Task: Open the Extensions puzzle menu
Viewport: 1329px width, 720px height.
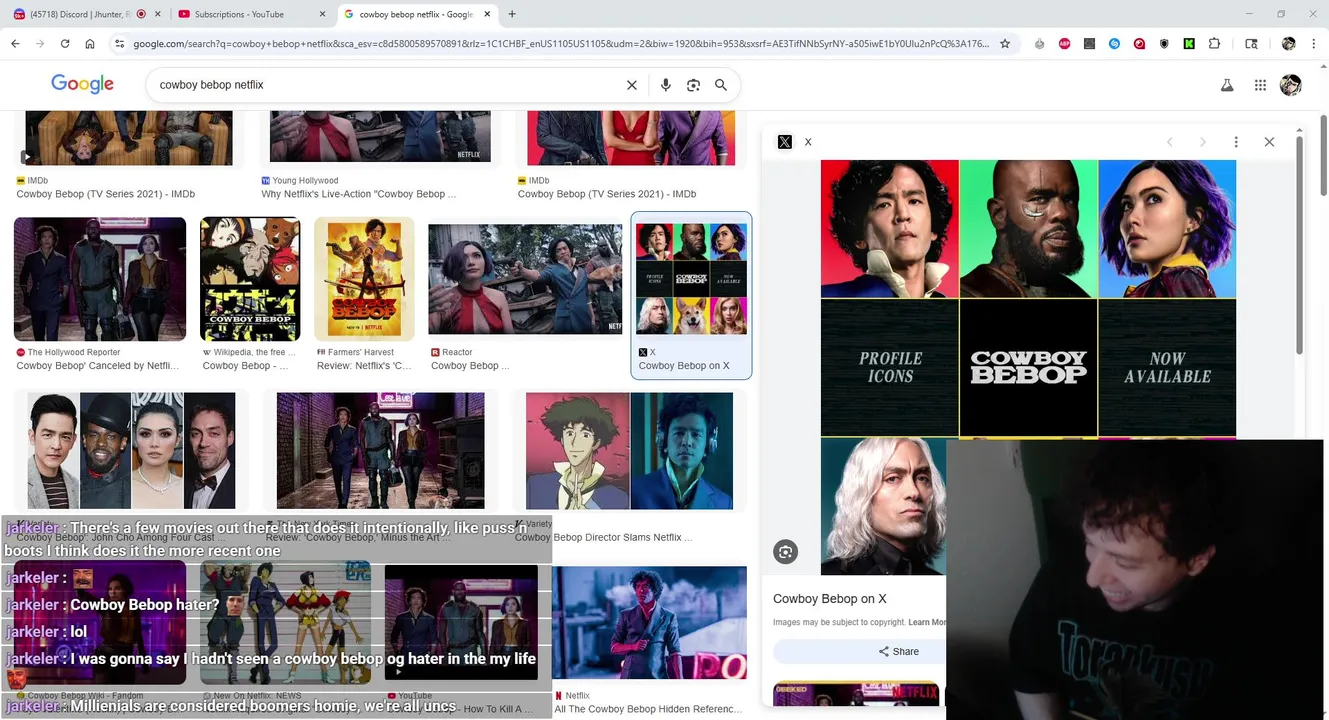Action: [x=1214, y=44]
